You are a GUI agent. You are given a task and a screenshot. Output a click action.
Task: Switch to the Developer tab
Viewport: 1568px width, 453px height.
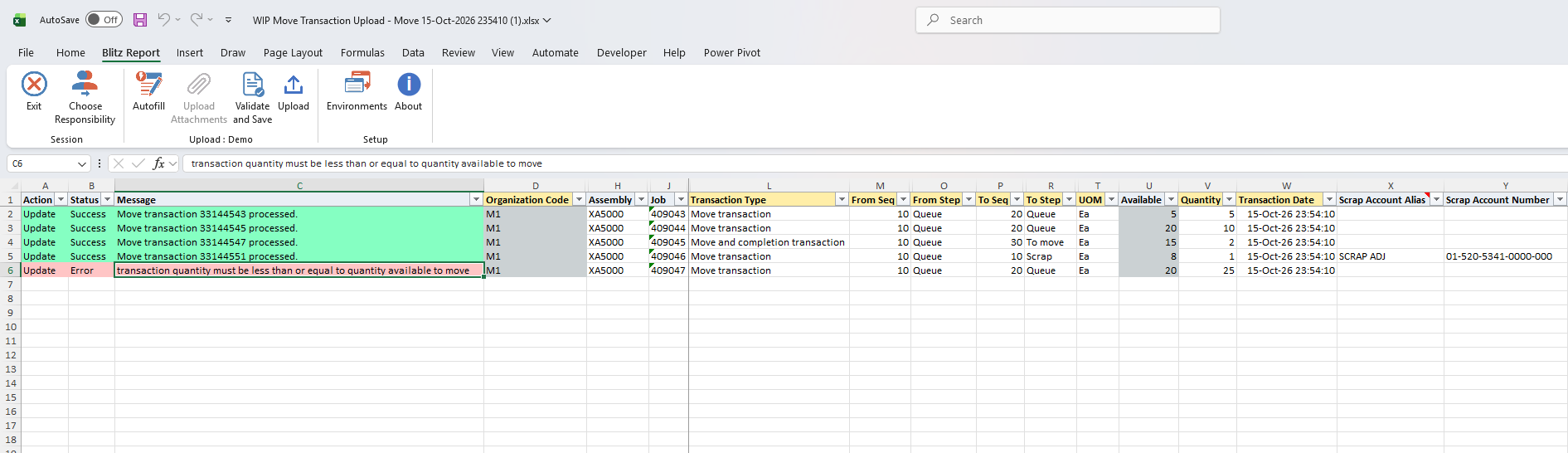pyautogui.click(x=621, y=52)
